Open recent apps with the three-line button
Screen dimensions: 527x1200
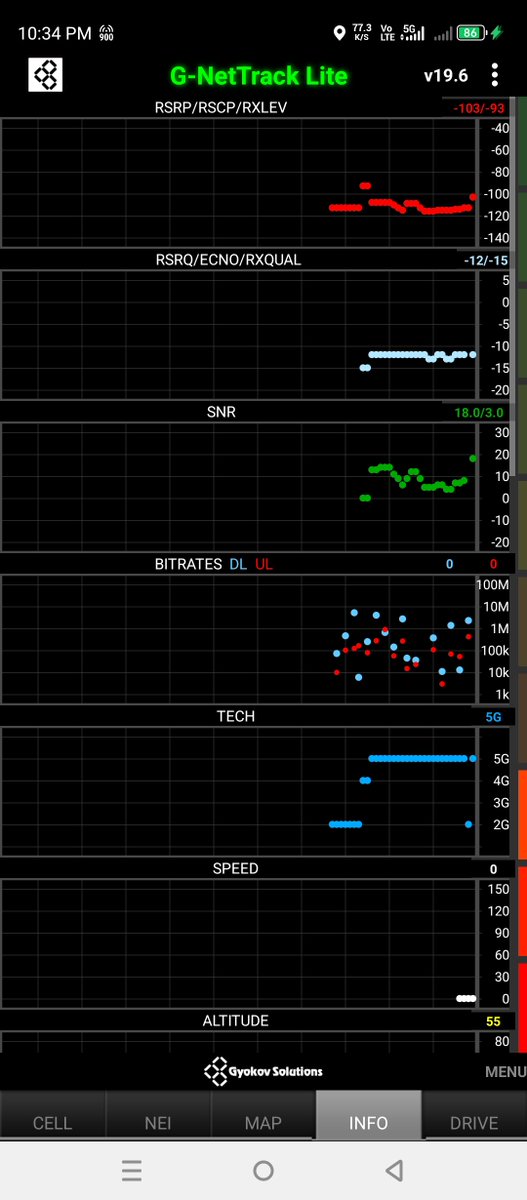(x=132, y=1170)
